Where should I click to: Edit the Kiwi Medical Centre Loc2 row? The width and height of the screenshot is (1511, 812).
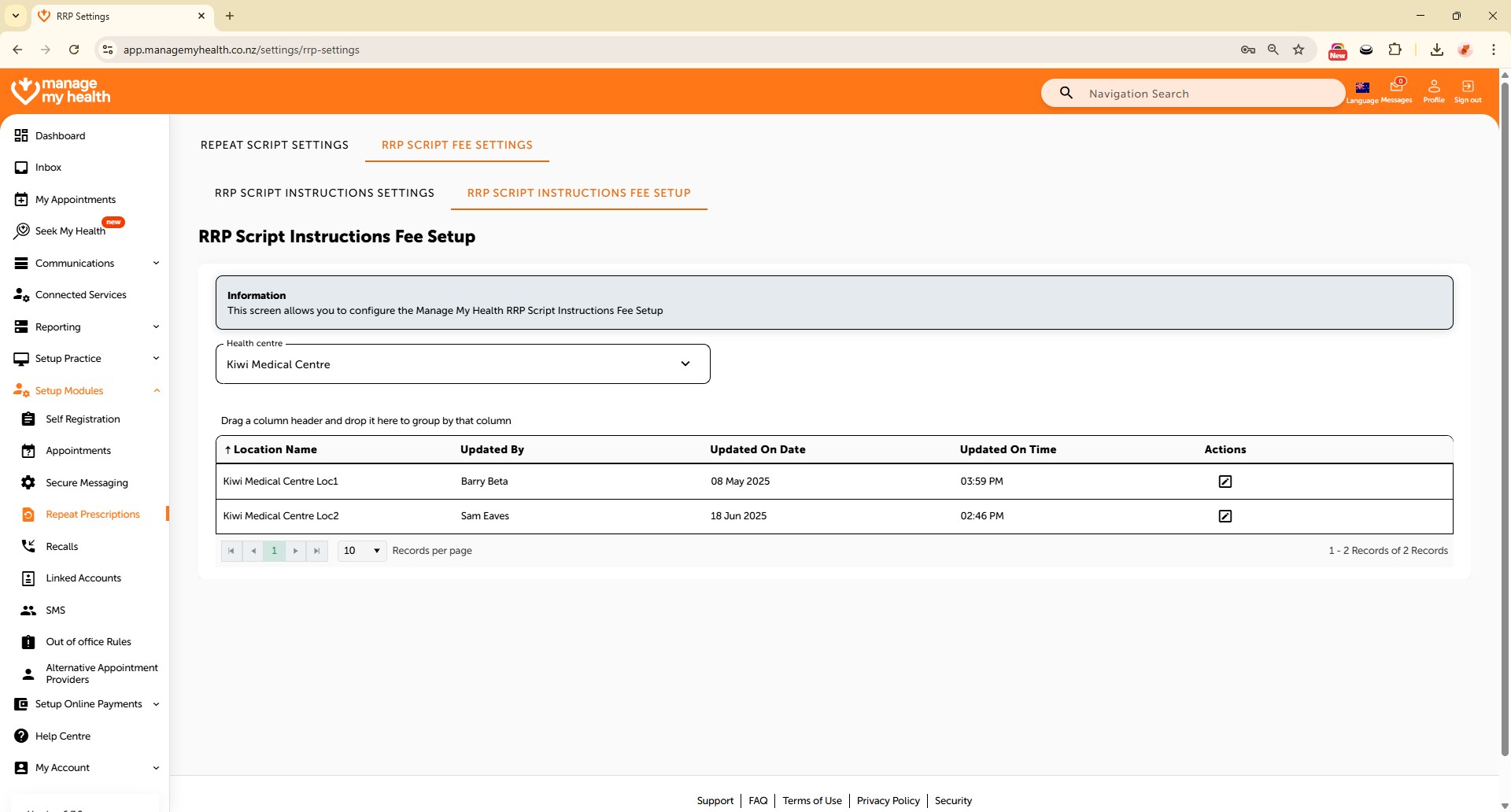point(1225,516)
